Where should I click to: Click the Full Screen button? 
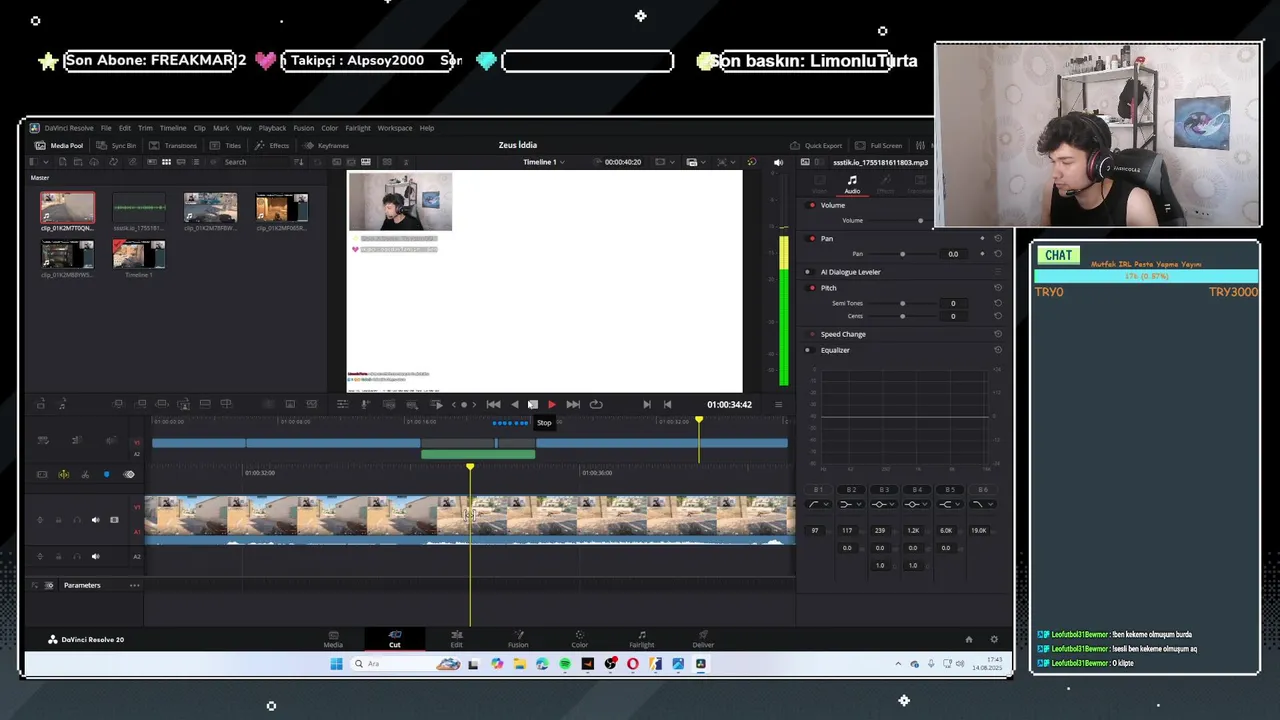click(x=878, y=145)
